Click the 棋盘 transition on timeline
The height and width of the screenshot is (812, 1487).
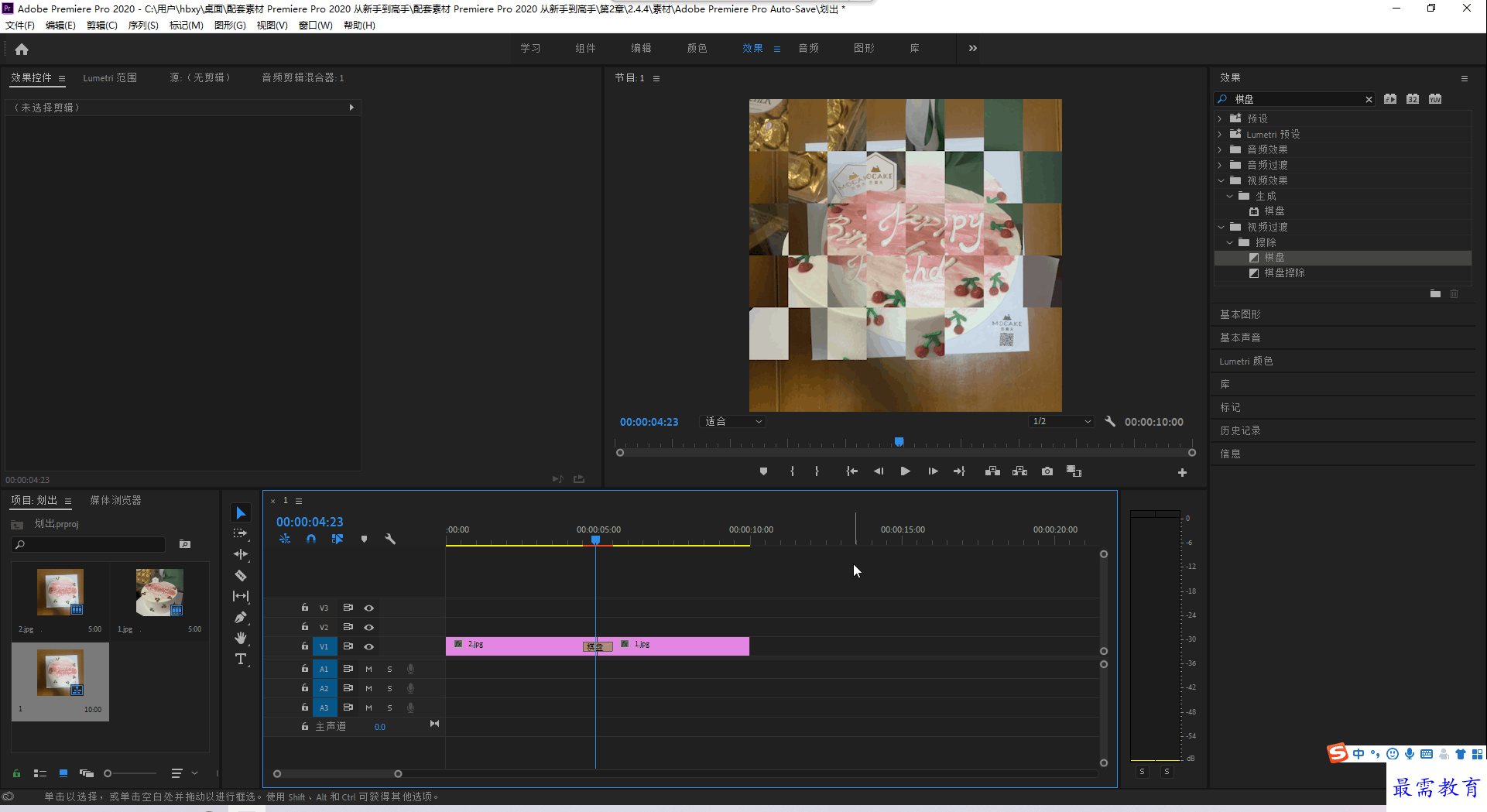tap(598, 646)
